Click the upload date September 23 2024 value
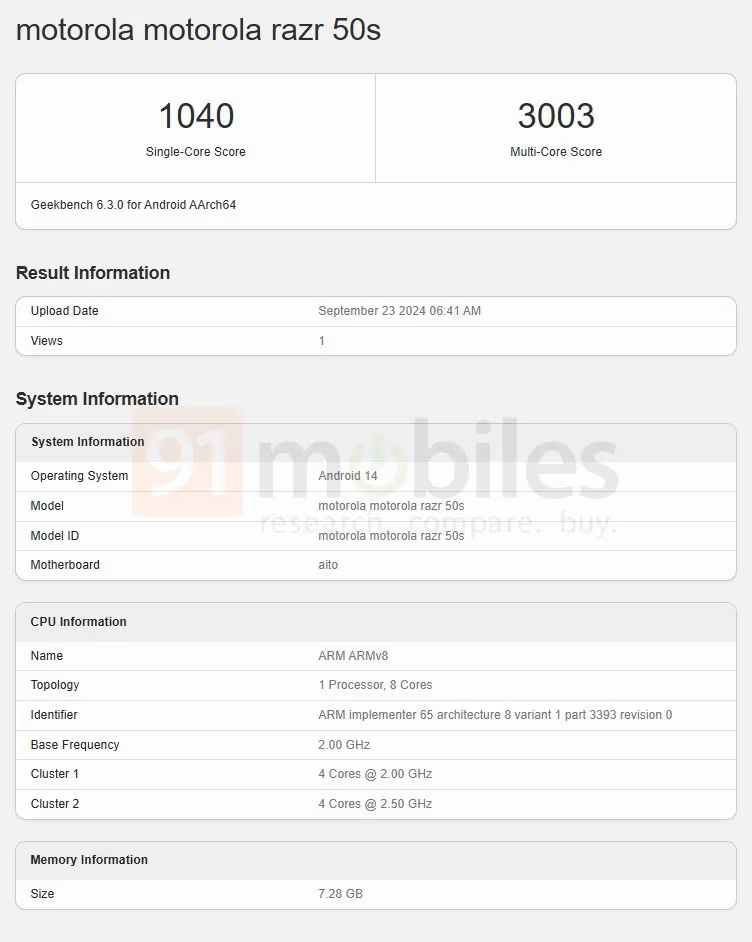Screen dimensions: 752x942 tap(399, 311)
